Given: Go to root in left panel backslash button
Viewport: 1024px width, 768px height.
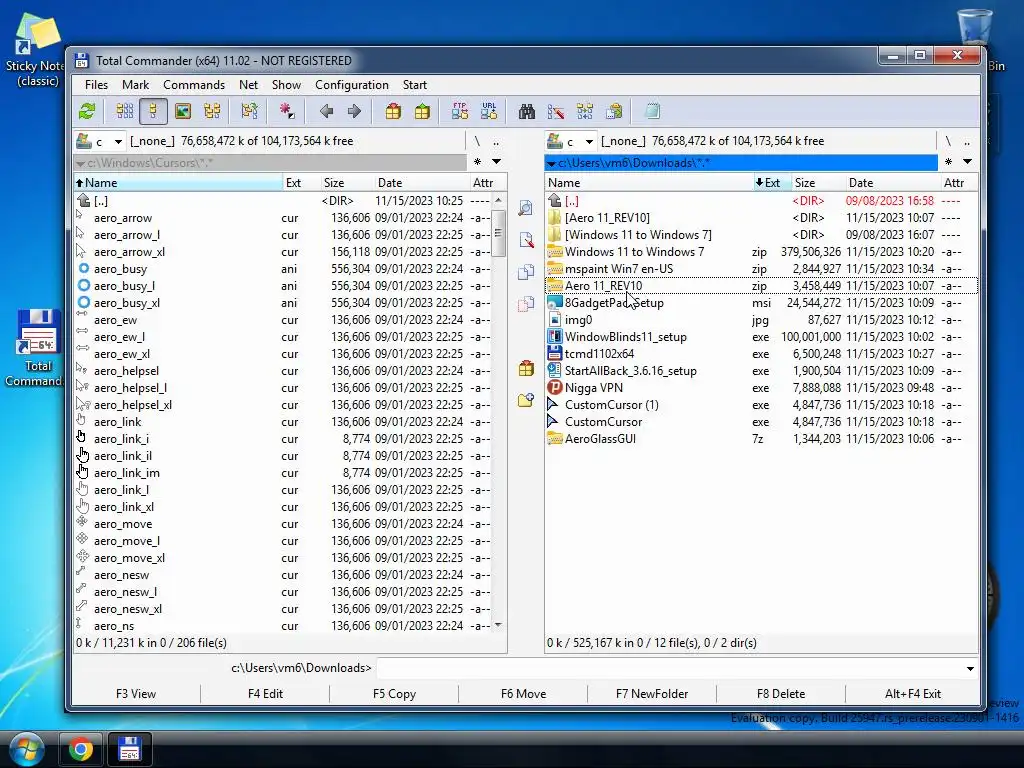Looking at the screenshot, I should [x=477, y=141].
